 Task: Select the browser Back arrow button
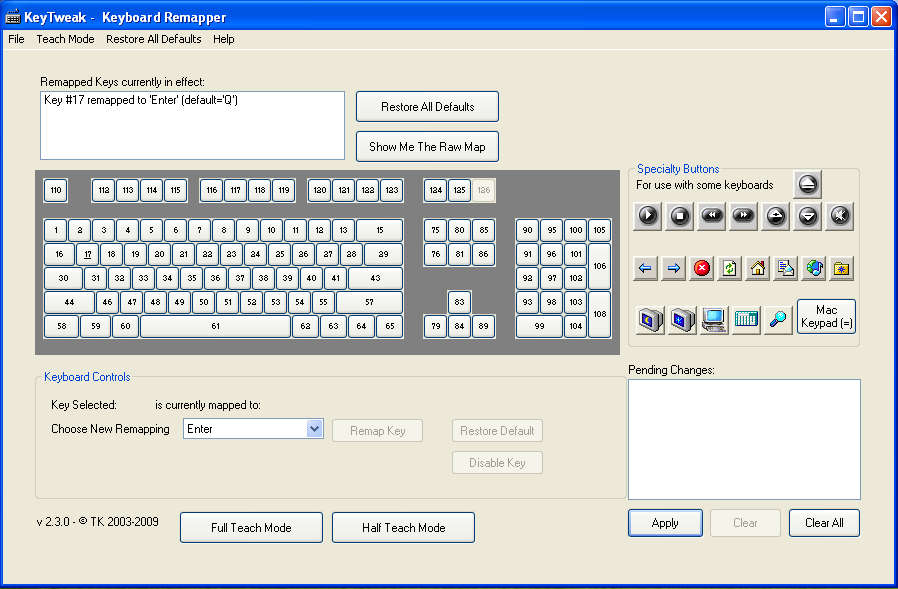pos(646,268)
